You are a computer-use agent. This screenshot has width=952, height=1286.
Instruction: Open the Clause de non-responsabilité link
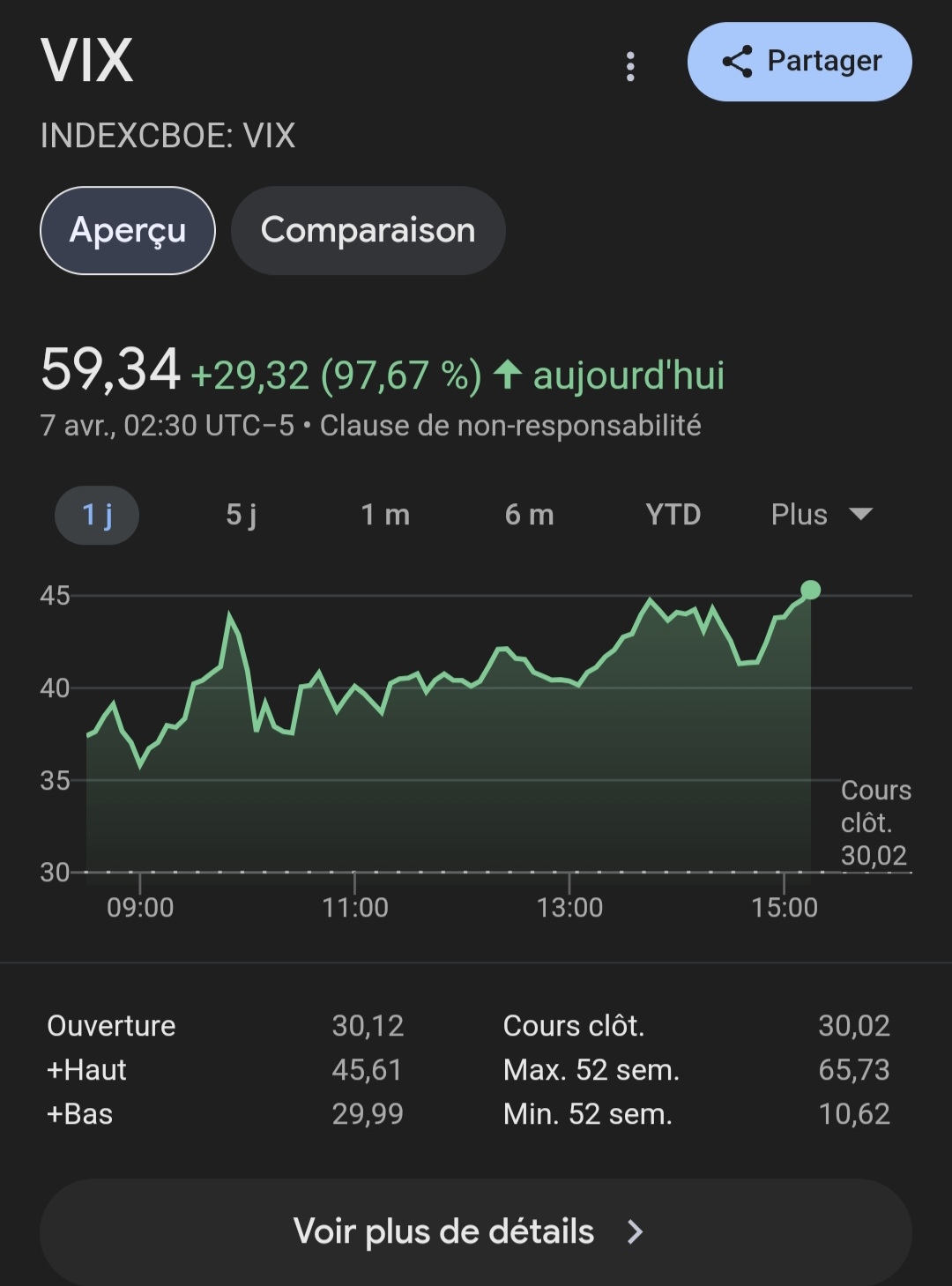click(510, 426)
